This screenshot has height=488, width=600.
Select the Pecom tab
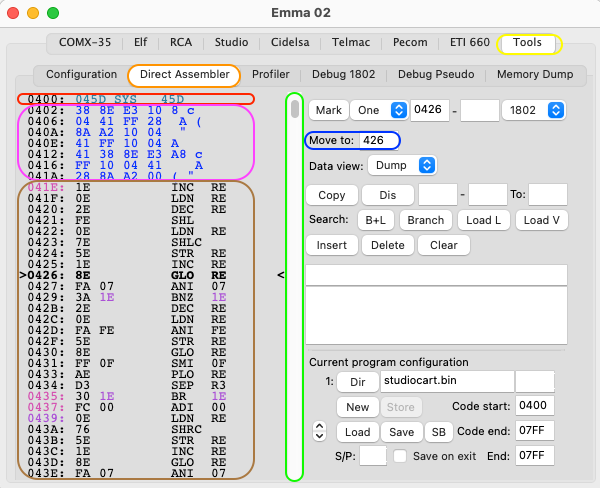(410, 42)
